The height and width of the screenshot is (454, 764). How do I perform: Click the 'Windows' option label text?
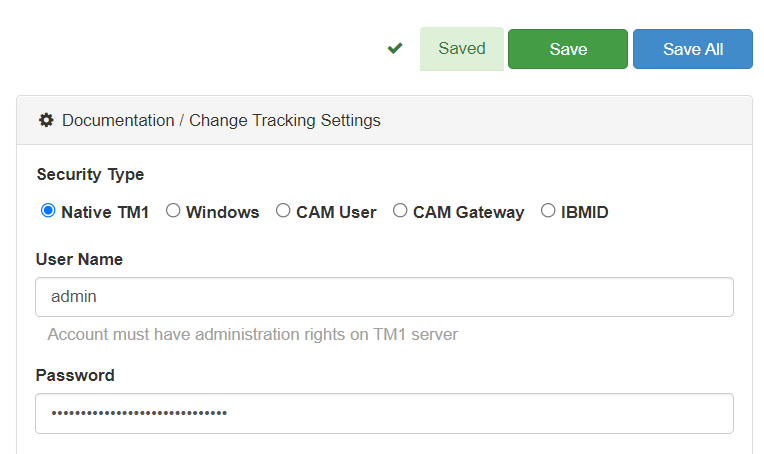coord(222,212)
